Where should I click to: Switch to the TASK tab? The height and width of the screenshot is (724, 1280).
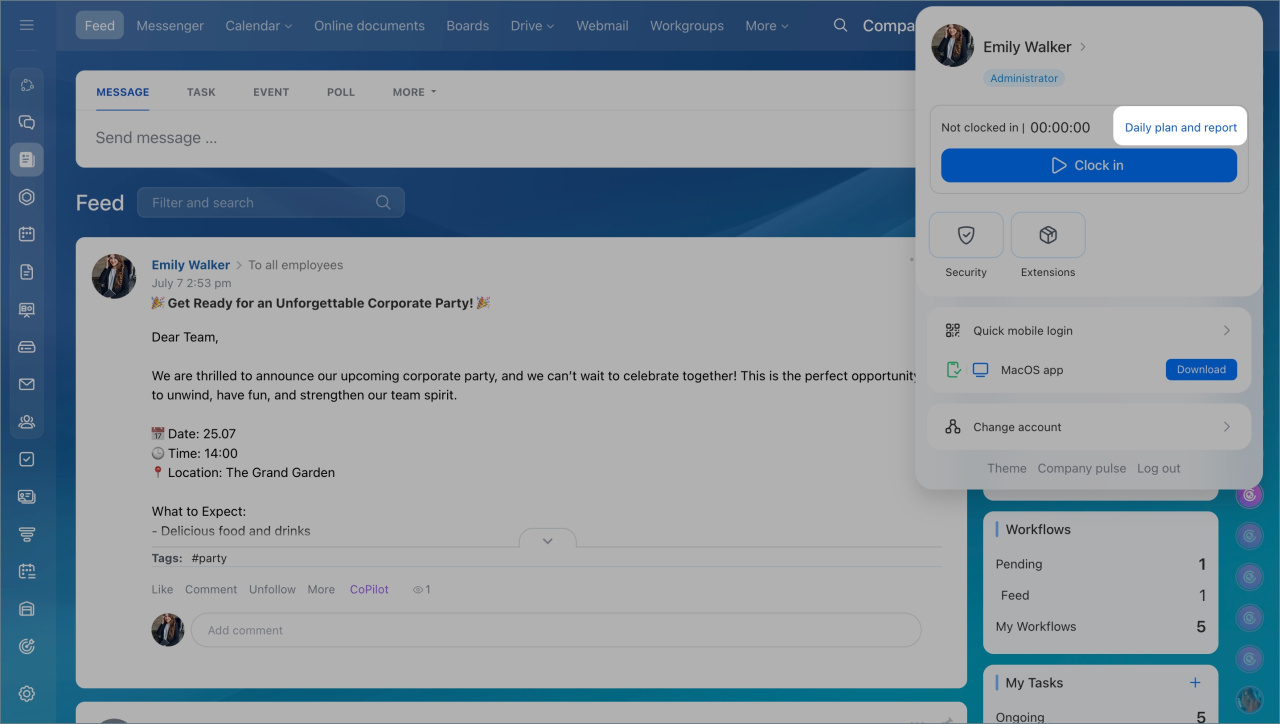(x=201, y=92)
